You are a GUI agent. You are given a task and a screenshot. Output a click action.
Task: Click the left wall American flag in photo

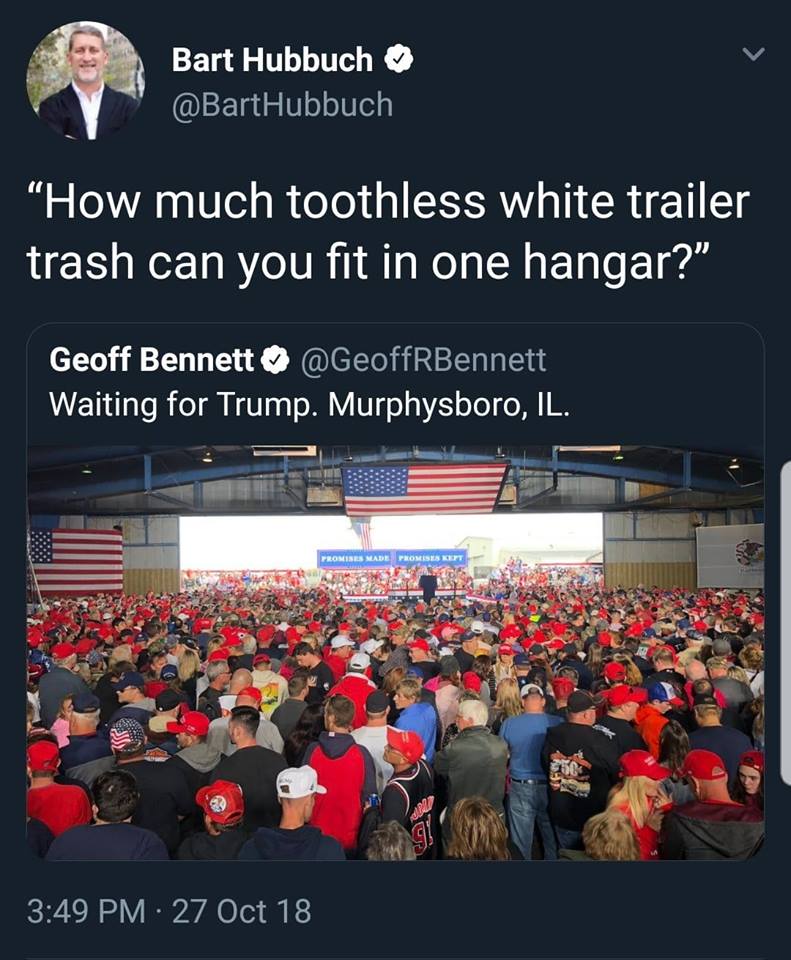[76, 561]
